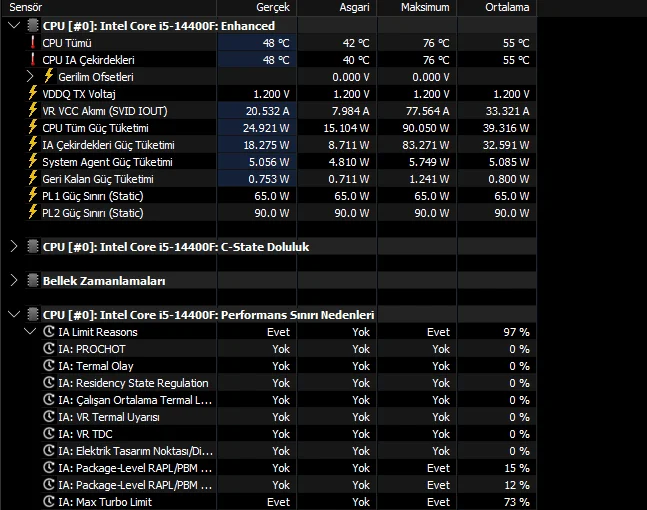The width and height of the screenshot is (647, 510).
Task: Click the 0.753 W Geri Kalan value
Action: (x=269, y=179)
